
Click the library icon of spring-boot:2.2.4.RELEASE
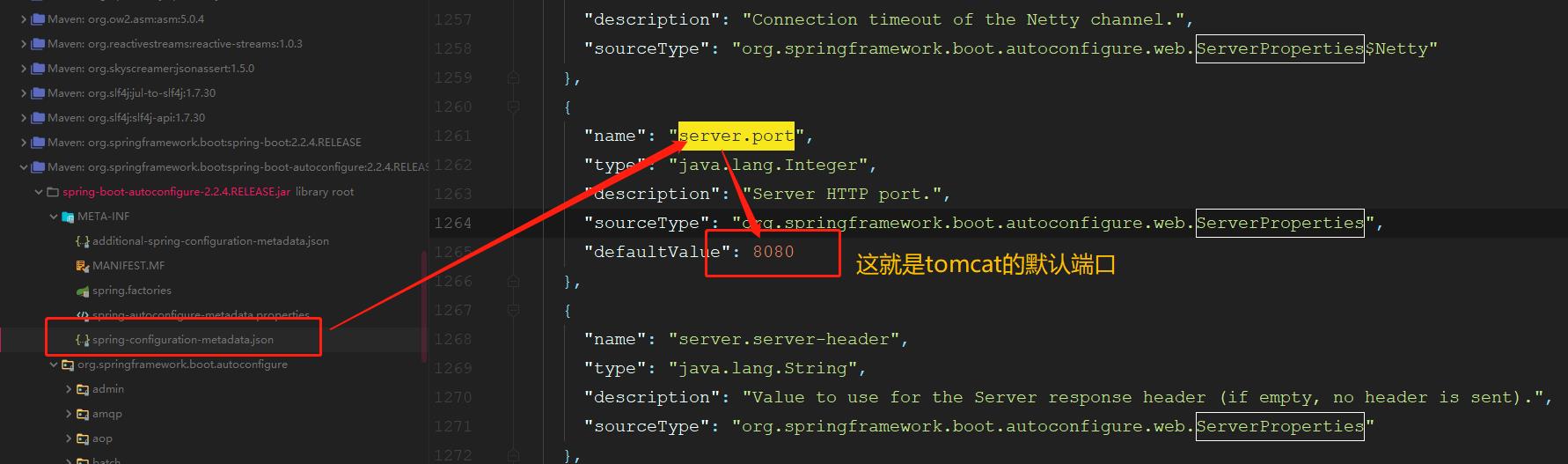38,142
